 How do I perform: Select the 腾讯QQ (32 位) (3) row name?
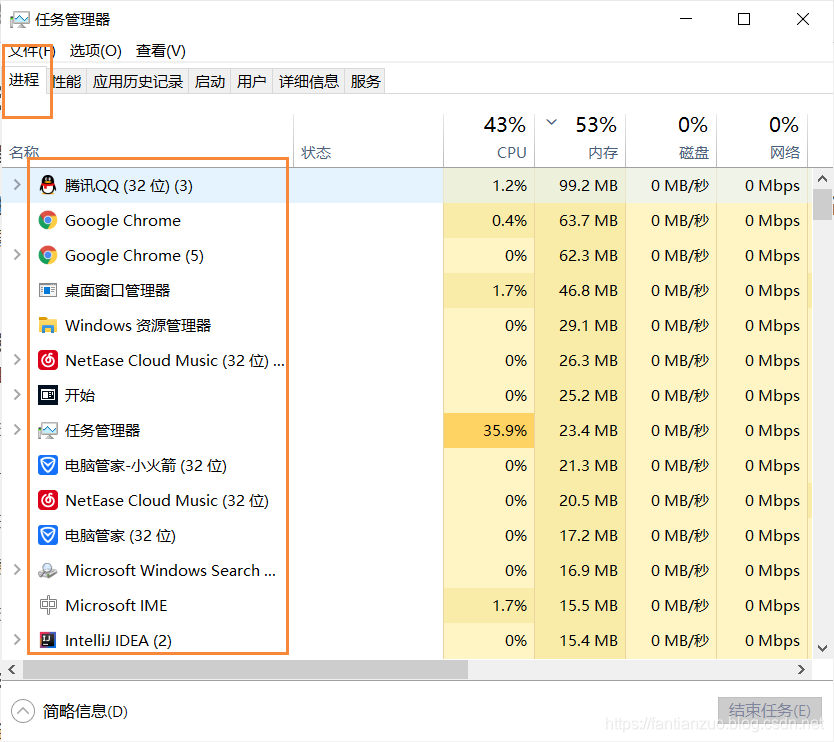[x=129, y=186]
